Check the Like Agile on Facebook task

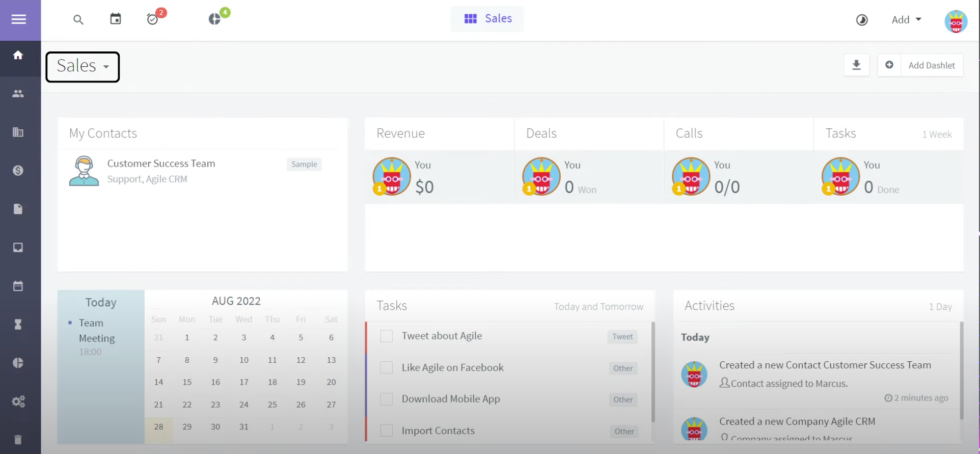click(x=387, y=368)
